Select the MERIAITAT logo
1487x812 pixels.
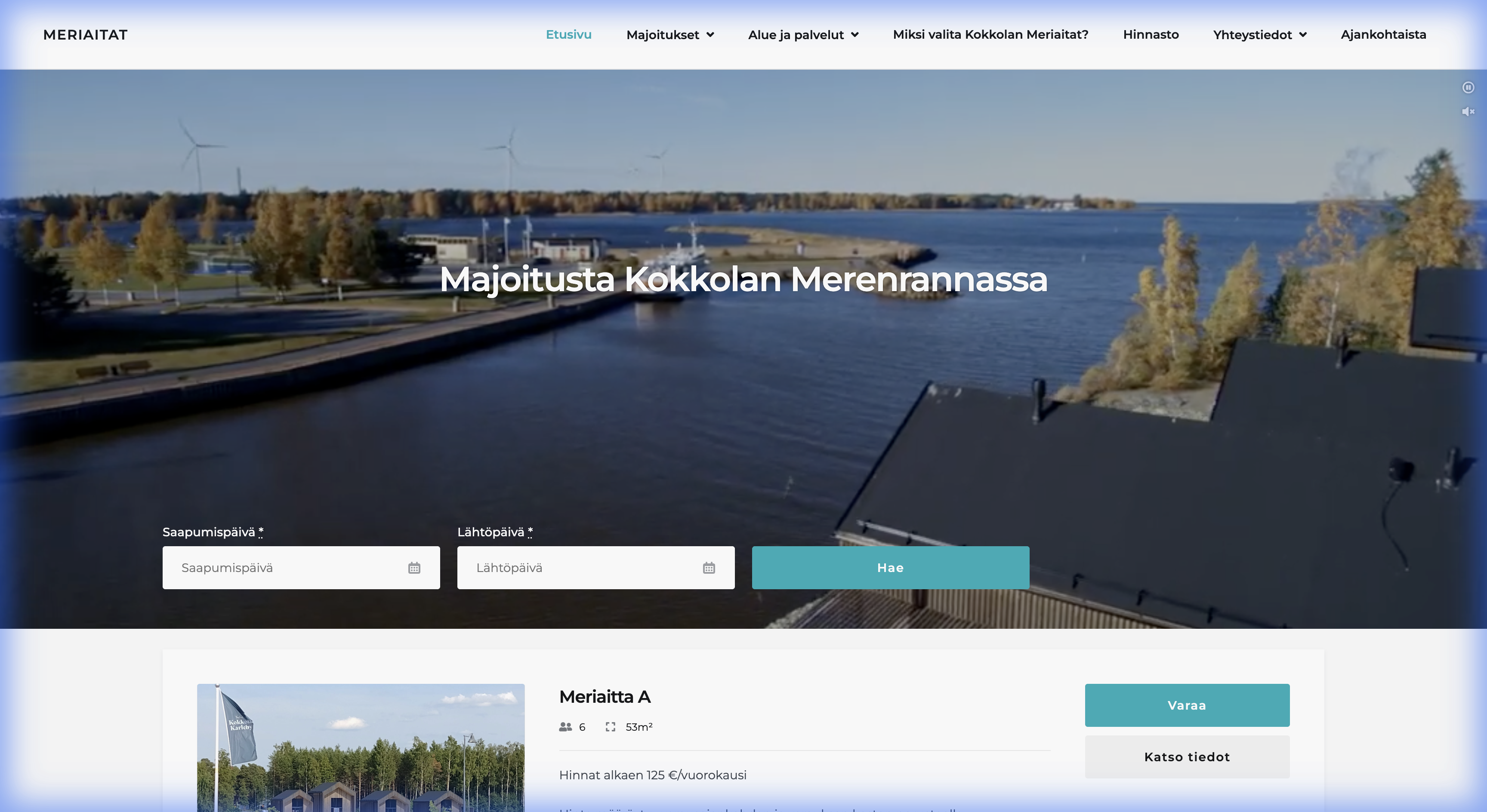(x=85, y=35)
